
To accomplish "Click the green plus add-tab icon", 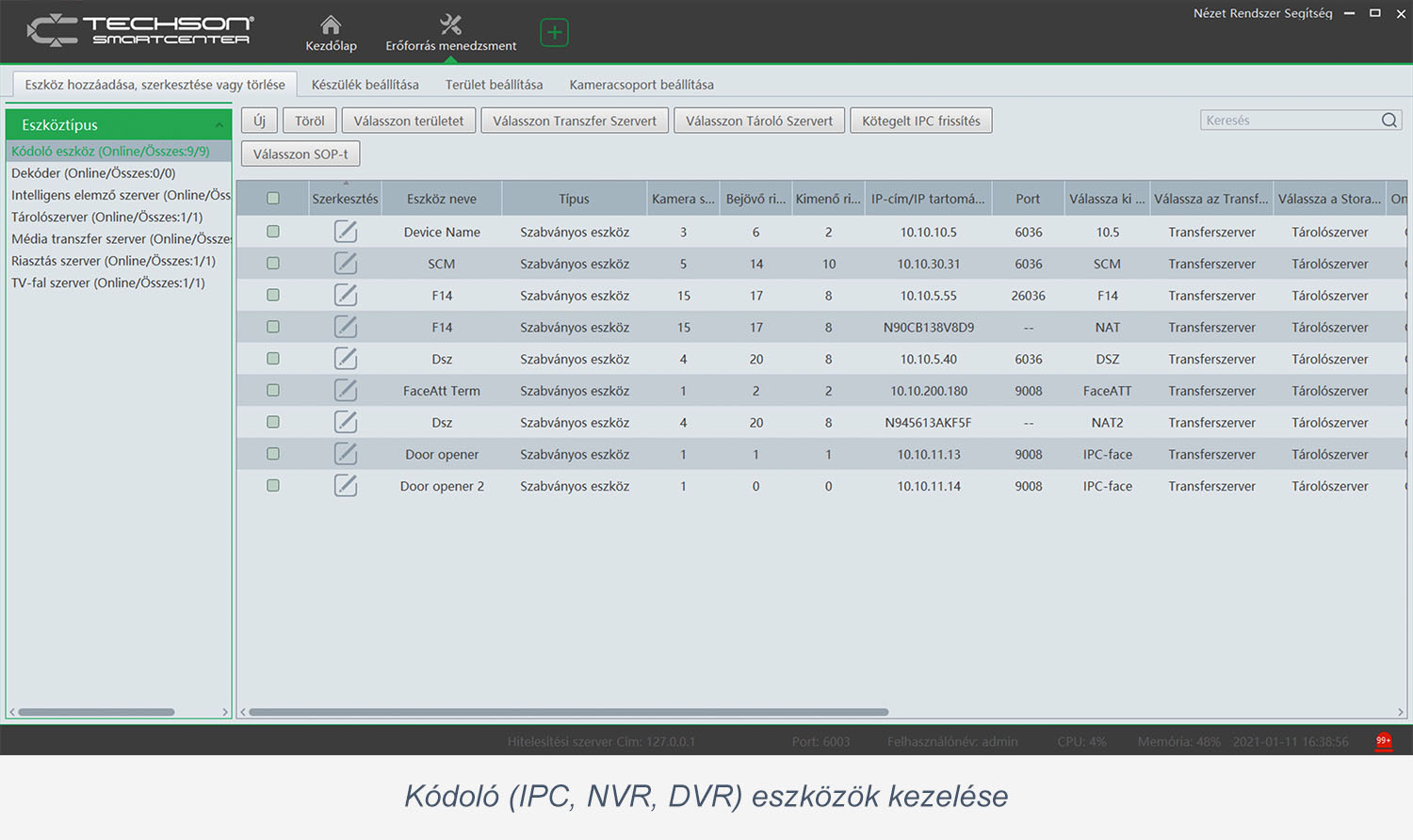I will pos(554,33).
